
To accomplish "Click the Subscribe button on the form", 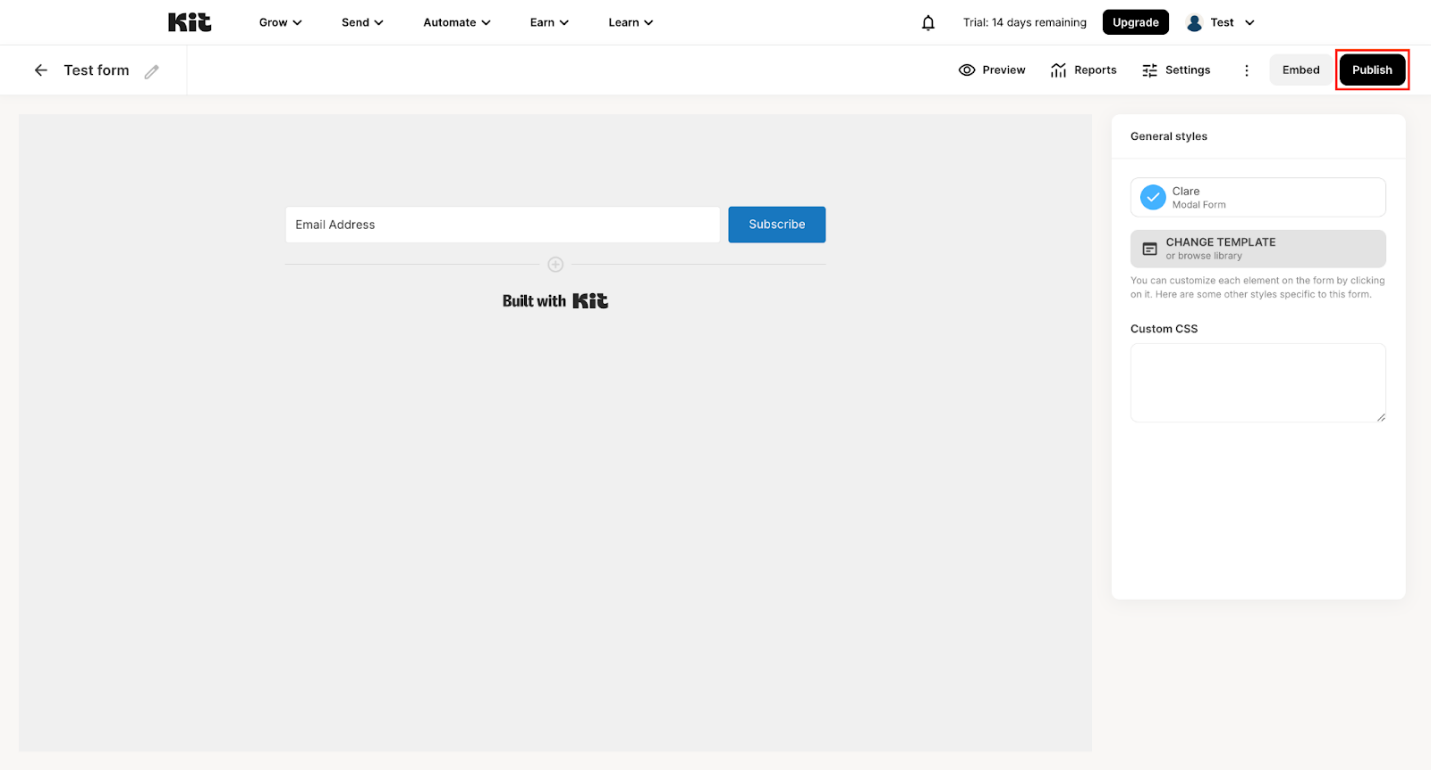I will (777, 224).
